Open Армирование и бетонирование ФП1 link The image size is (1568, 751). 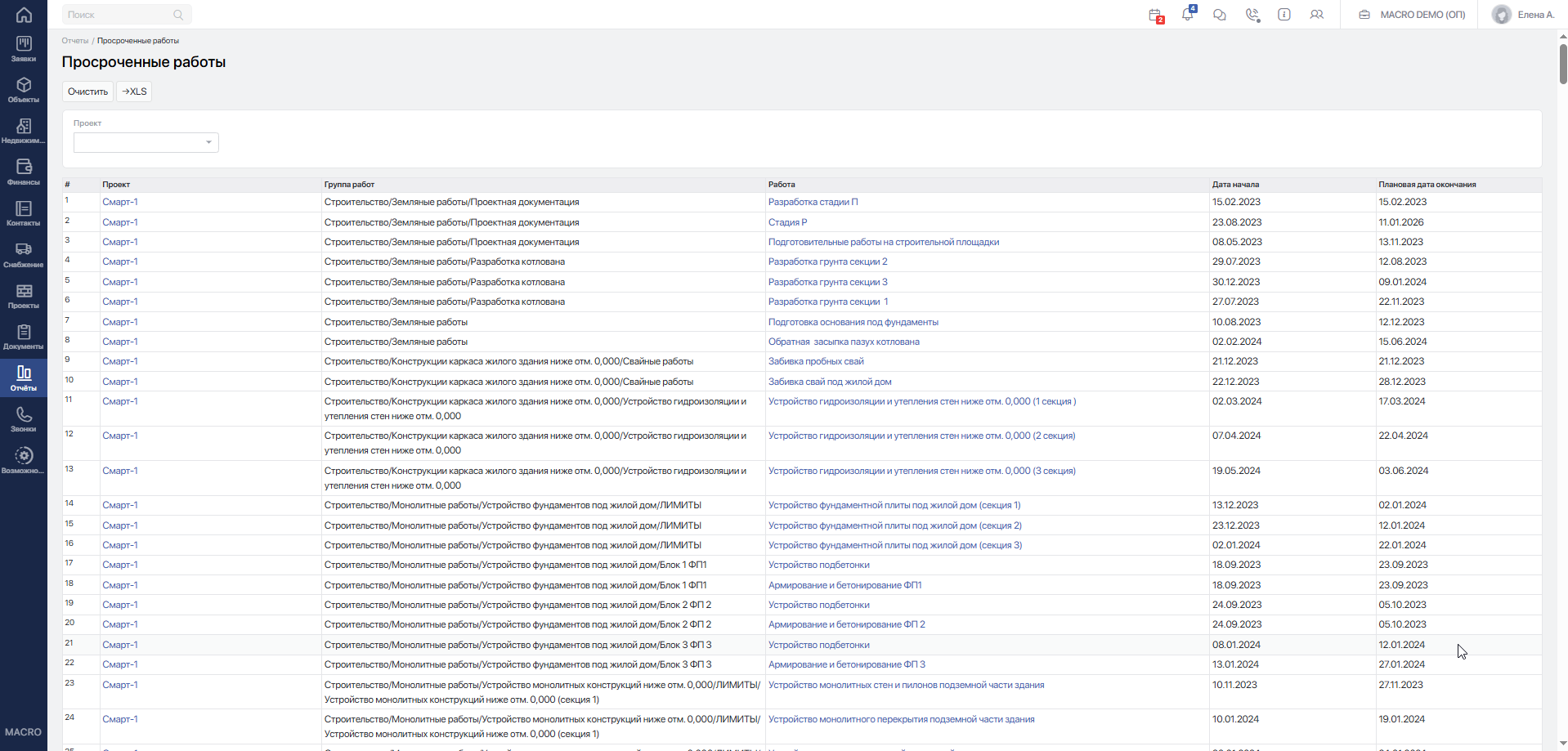[844, 585]
